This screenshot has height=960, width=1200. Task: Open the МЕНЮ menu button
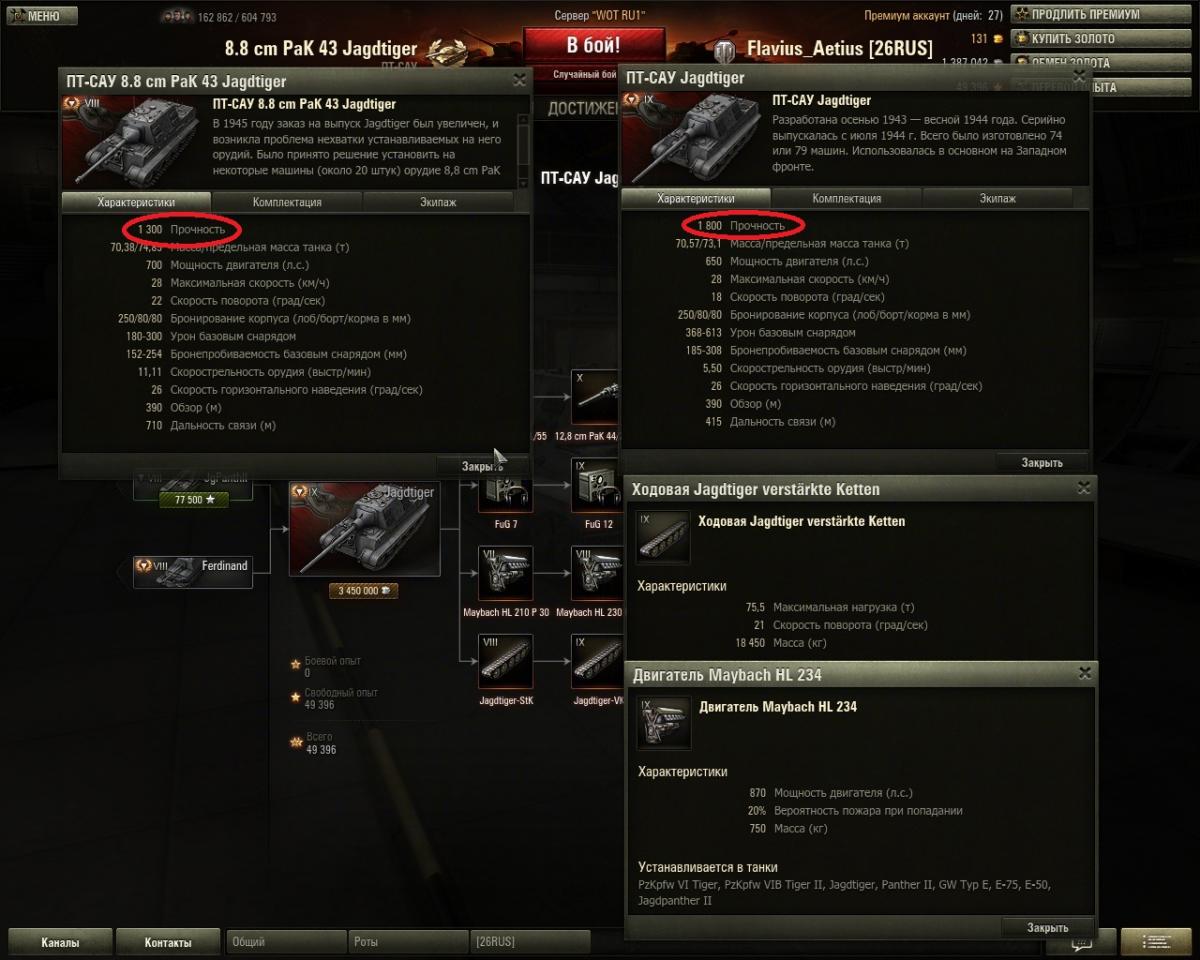pyautogui.click(x=39, y=16)
